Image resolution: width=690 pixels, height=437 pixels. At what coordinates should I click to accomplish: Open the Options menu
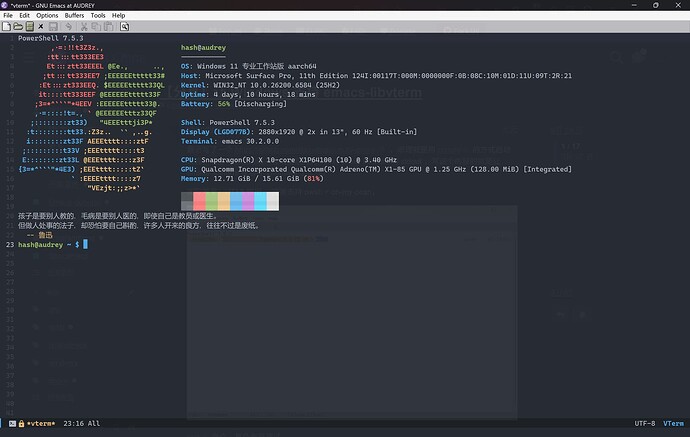[x=47, y=16]
